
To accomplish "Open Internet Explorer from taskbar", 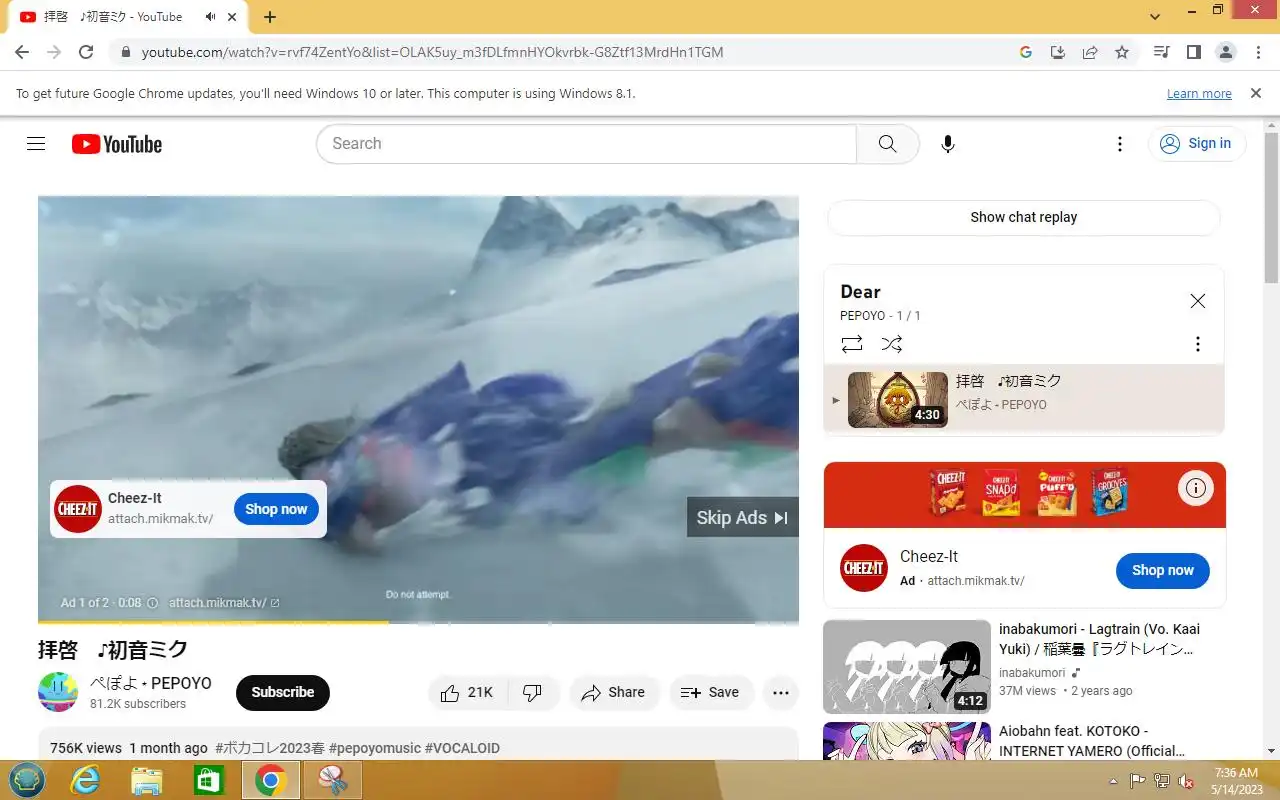I will (85, 780).
